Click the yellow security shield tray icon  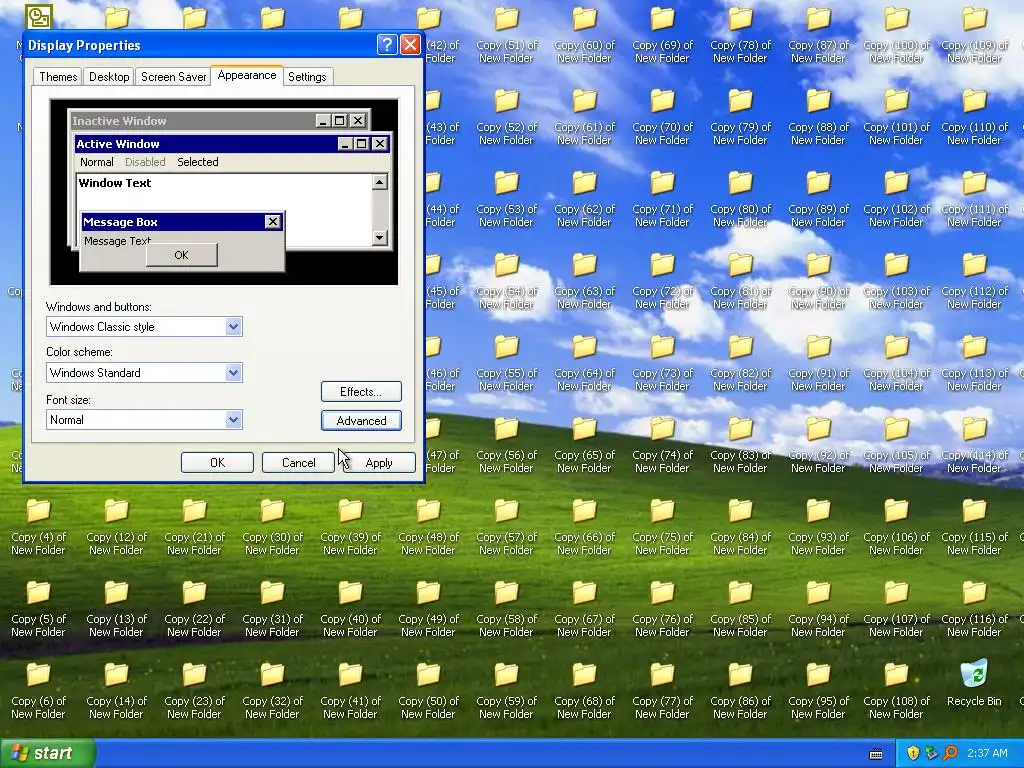(913, 754)
